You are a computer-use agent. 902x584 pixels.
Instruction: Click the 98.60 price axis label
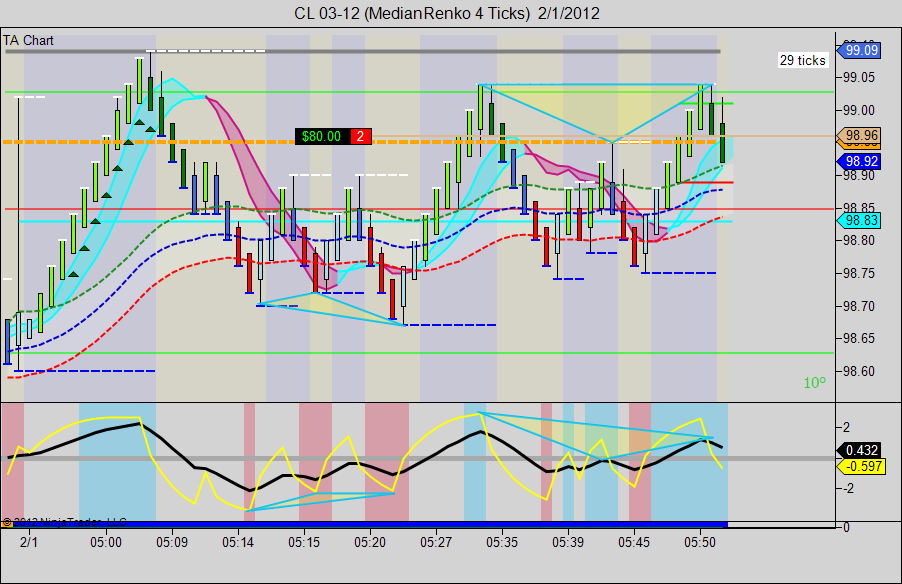coord(858,371)
